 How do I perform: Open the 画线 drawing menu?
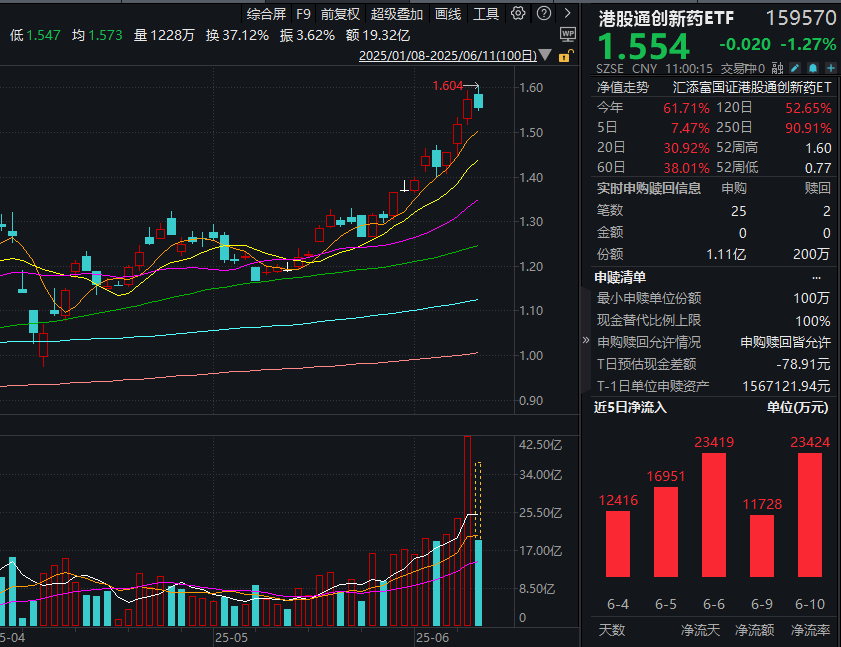pos(448,14)
